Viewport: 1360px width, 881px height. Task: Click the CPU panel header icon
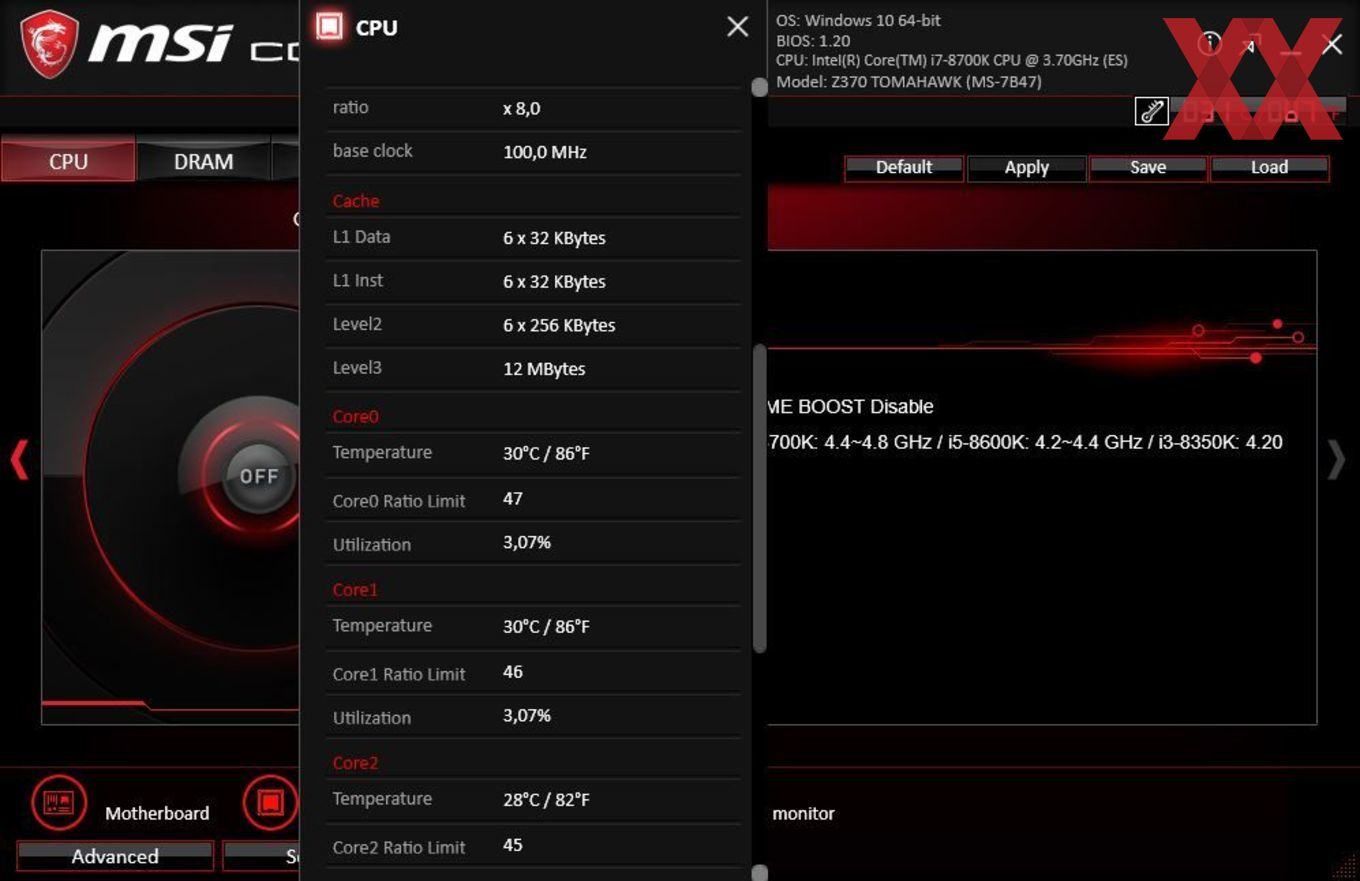(x=329, y=27)
